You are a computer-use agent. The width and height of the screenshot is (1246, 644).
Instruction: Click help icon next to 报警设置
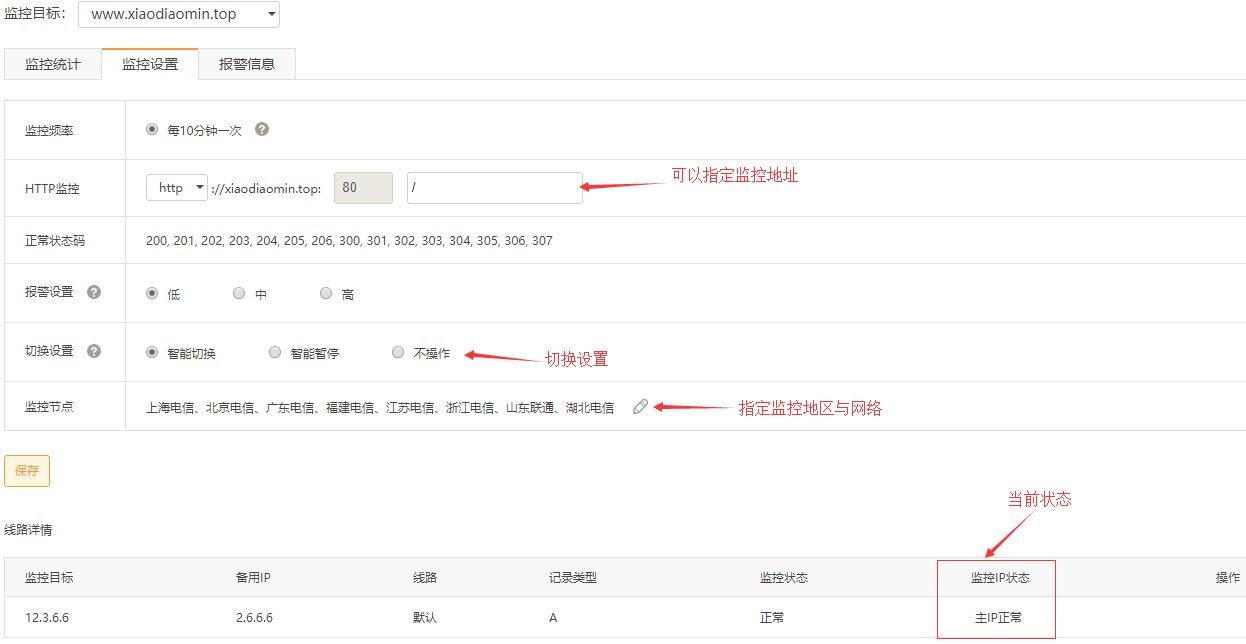coord(94,293)
